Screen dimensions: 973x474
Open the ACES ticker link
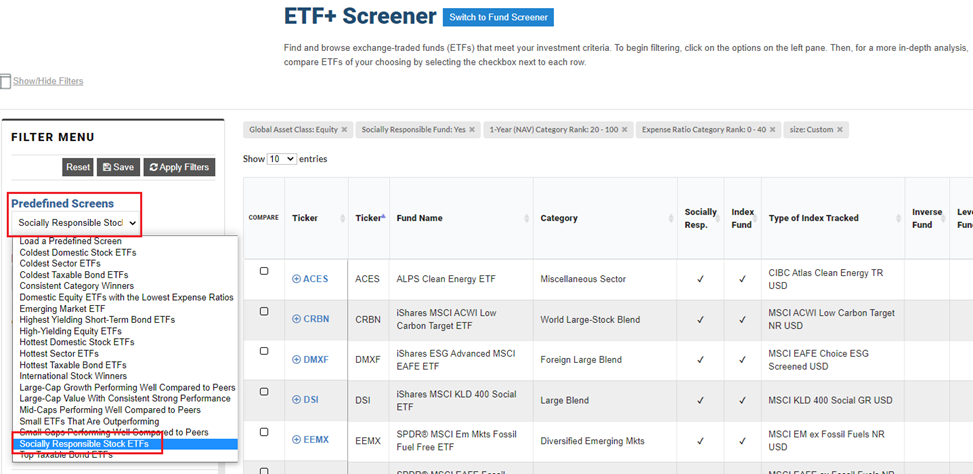coord(315,279)
